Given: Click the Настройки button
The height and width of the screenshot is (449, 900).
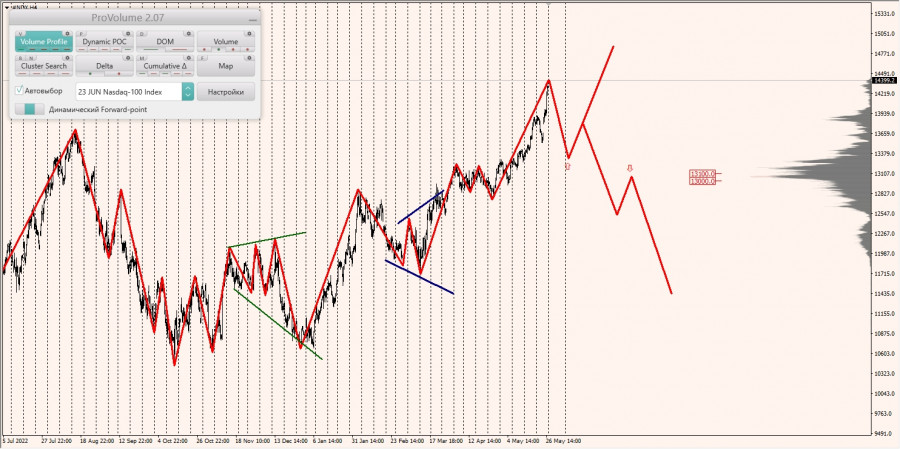Looking at the screenshot, I should coord(226,92).
